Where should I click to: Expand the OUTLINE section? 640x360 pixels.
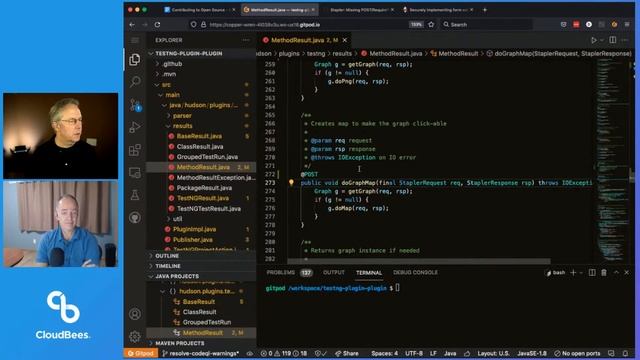click(167, 256)
